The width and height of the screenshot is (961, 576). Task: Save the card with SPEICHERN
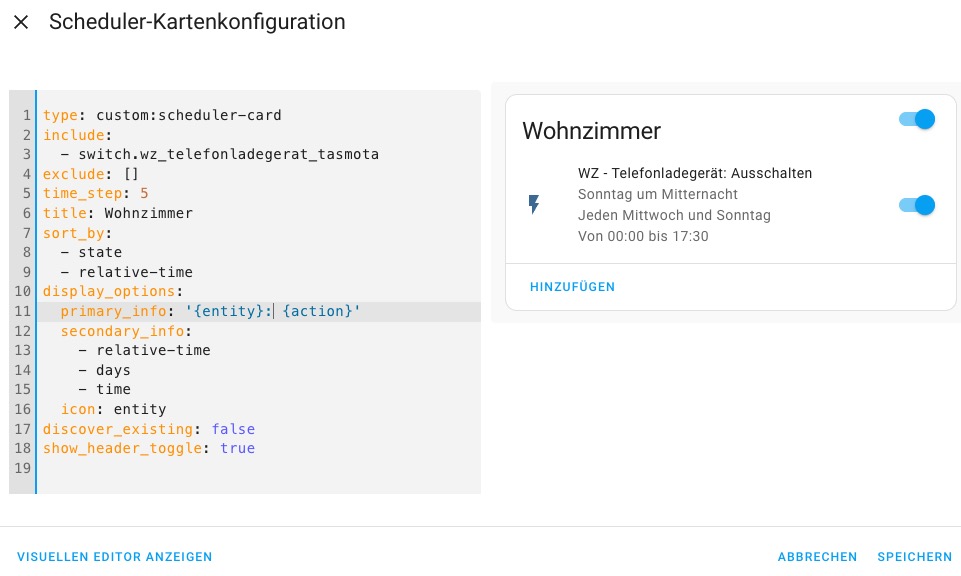[x=914, y=557]
